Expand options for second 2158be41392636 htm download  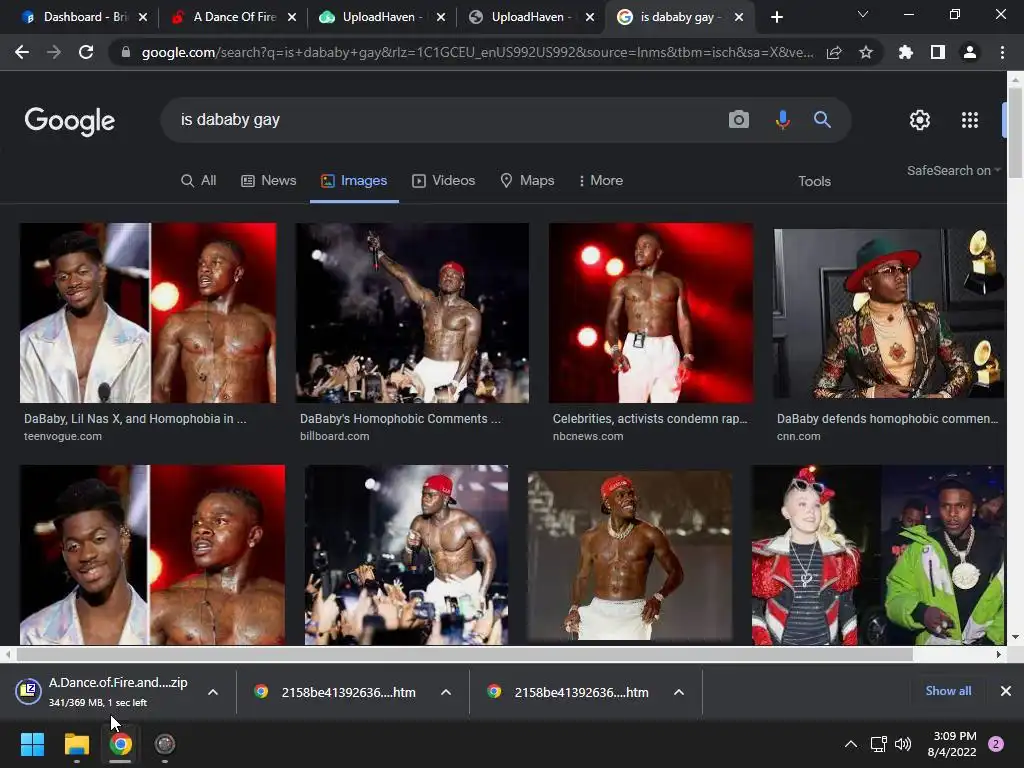[x=679, y=692]
